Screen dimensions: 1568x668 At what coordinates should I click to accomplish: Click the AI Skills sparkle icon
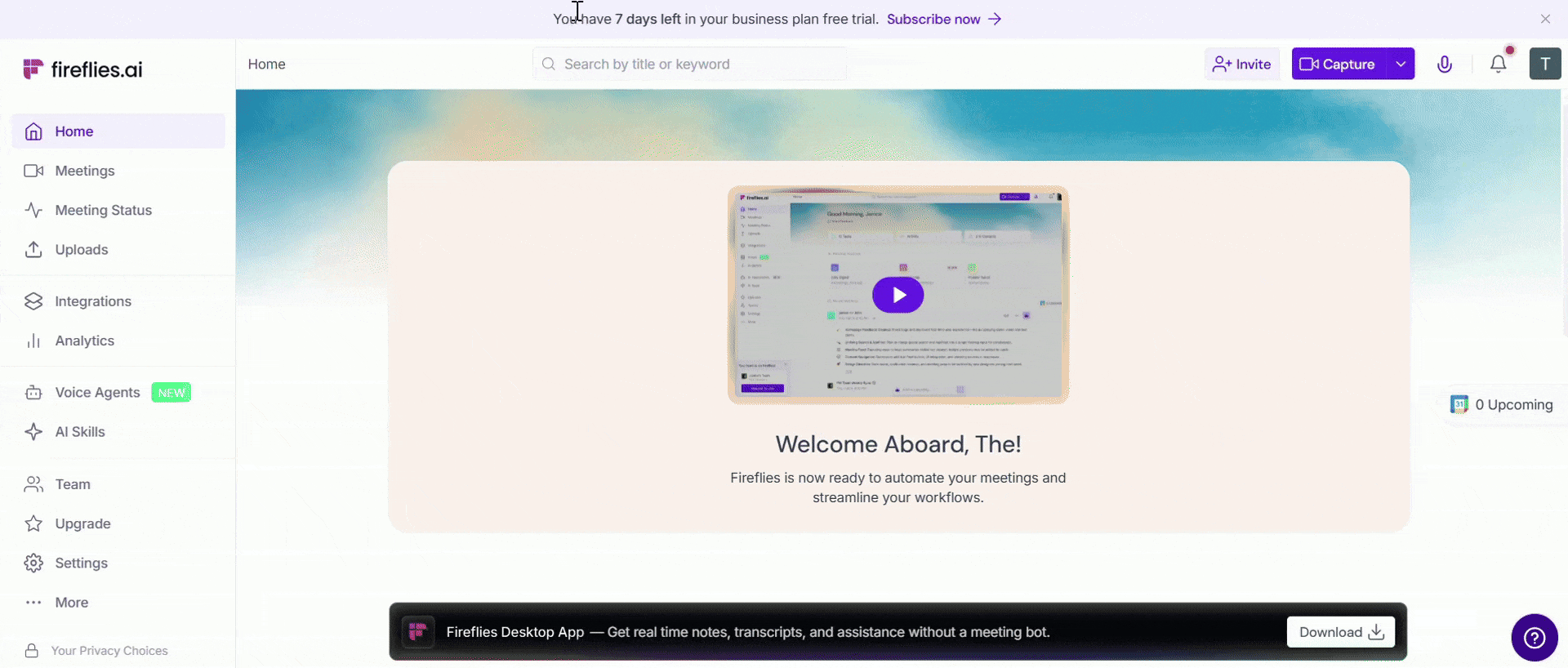tap(33, 432)
